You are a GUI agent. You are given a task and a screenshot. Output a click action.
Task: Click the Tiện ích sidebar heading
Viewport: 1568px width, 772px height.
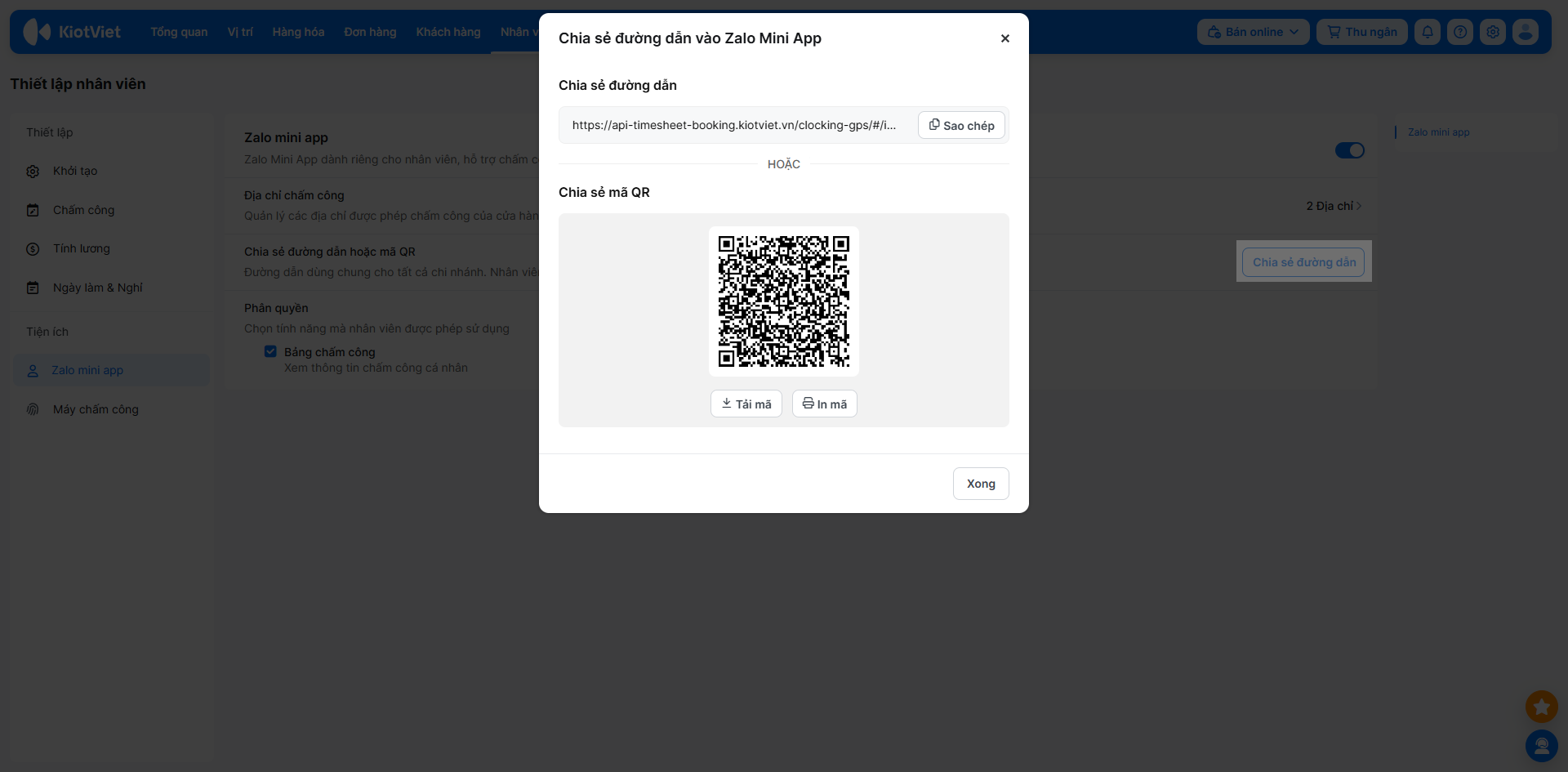(47, 332)
